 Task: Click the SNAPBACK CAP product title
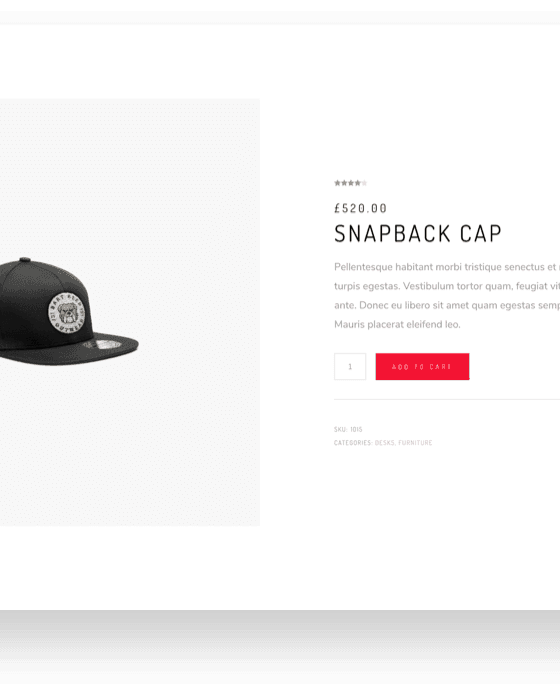[x=418, y=233]
